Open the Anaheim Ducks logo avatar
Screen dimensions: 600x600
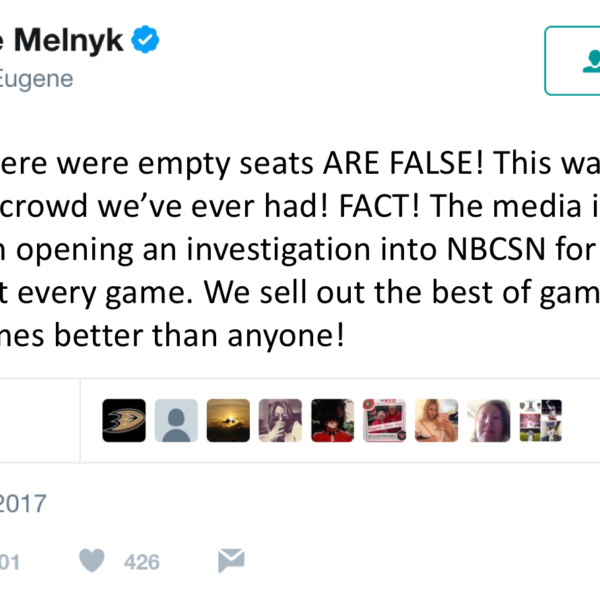124,421
